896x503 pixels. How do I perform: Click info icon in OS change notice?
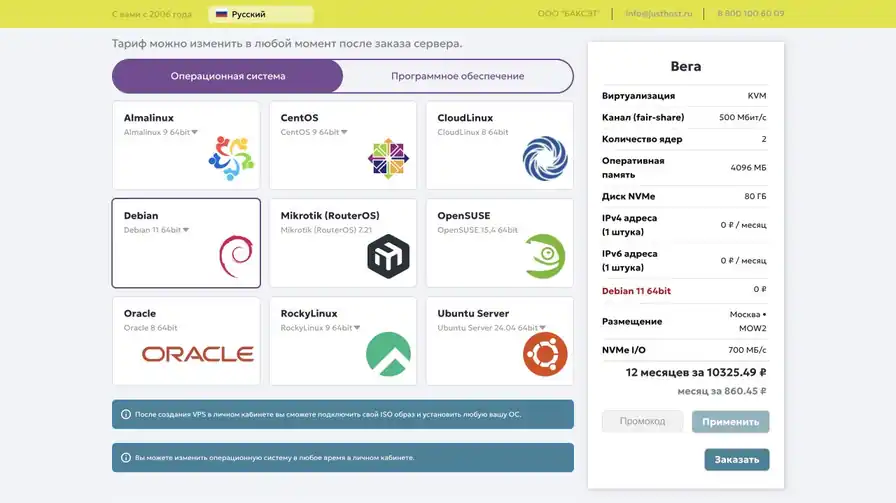126,458
